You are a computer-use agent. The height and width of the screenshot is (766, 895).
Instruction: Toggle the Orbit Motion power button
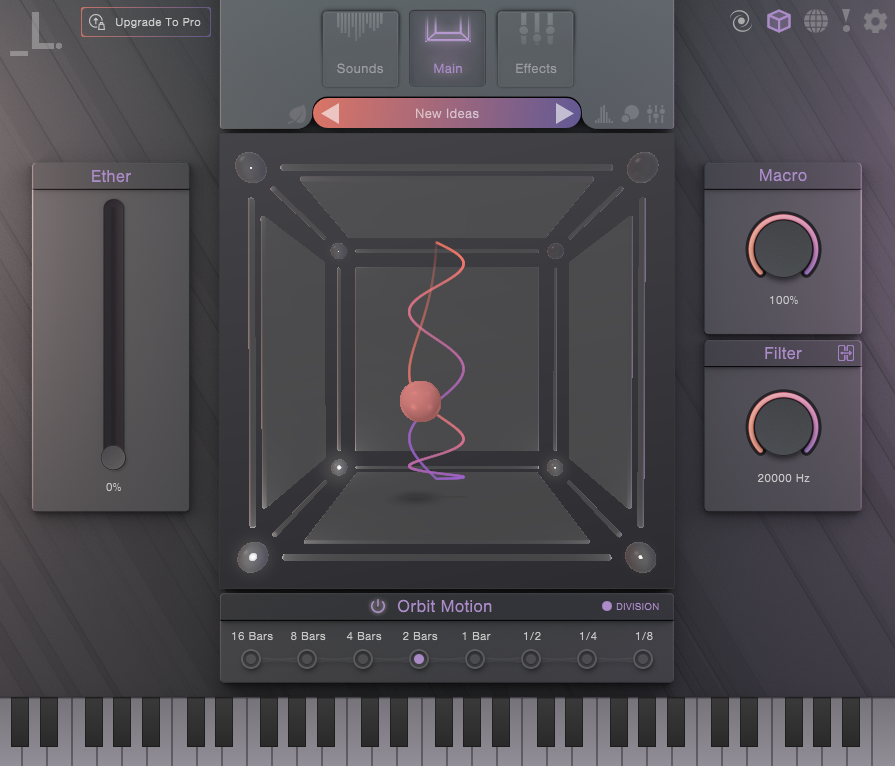click(378, 606)
